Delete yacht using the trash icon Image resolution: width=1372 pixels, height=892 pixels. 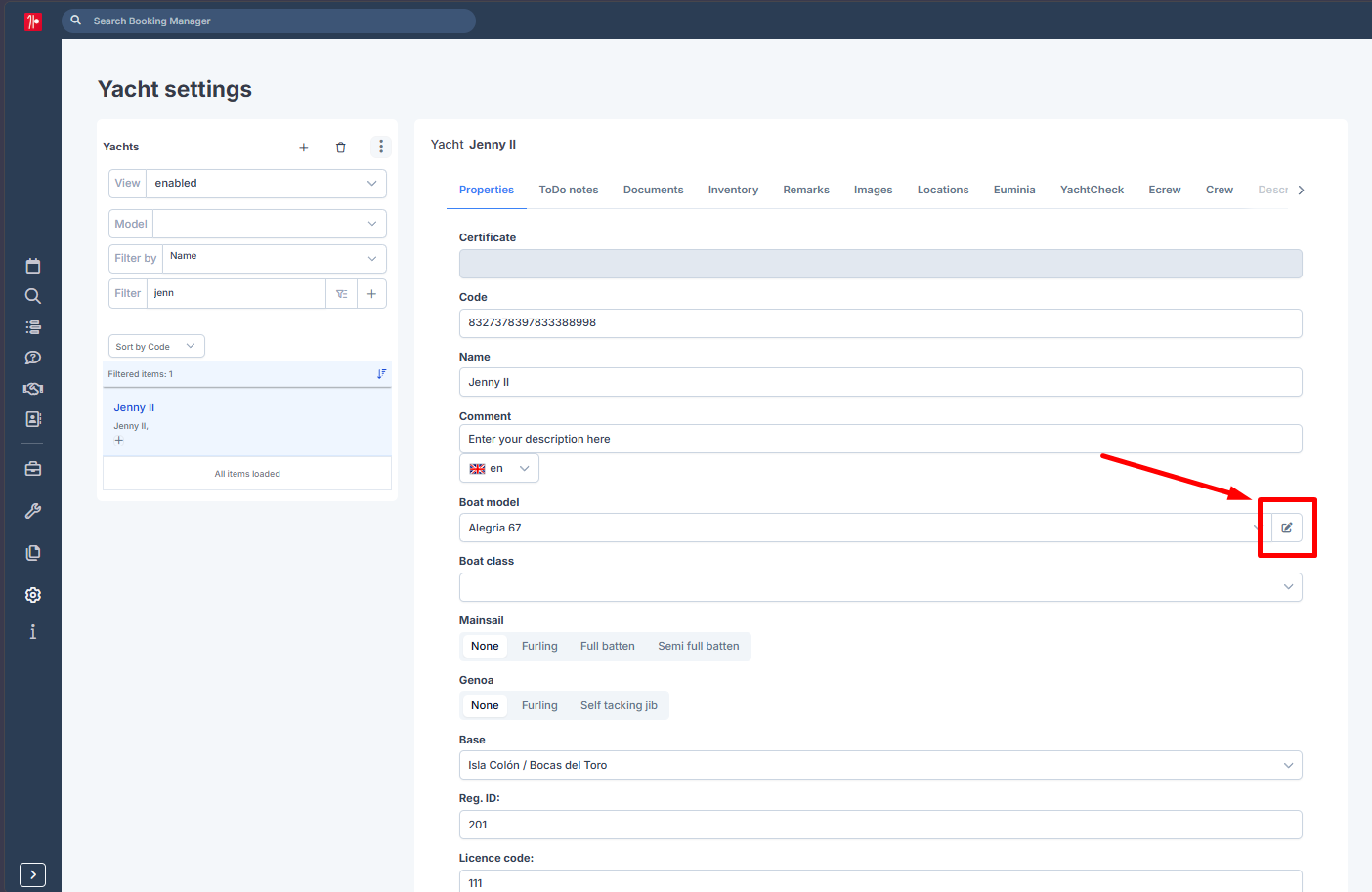[x=341, y=148]
